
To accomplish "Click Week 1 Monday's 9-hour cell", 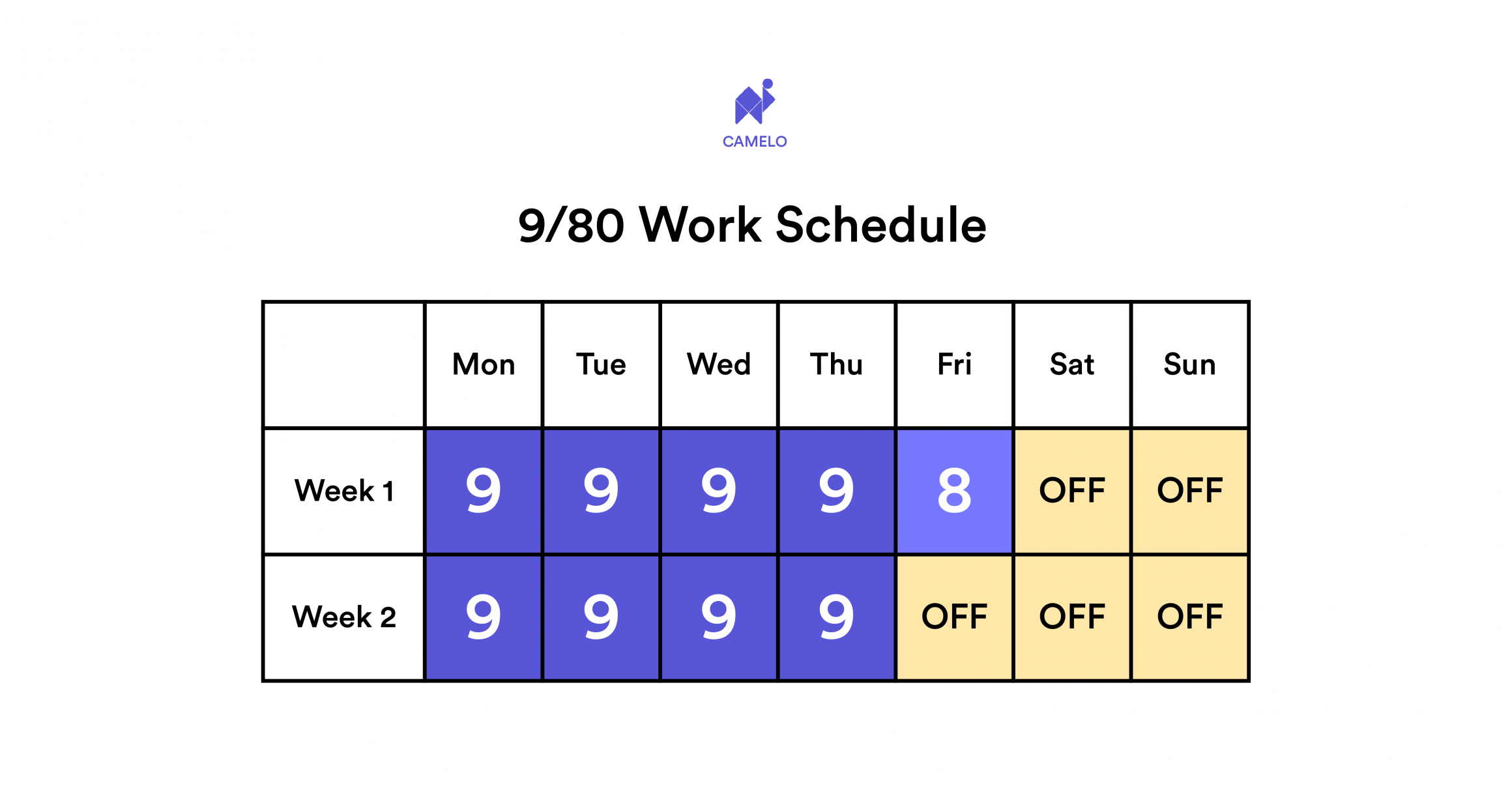I will point(484,491).
